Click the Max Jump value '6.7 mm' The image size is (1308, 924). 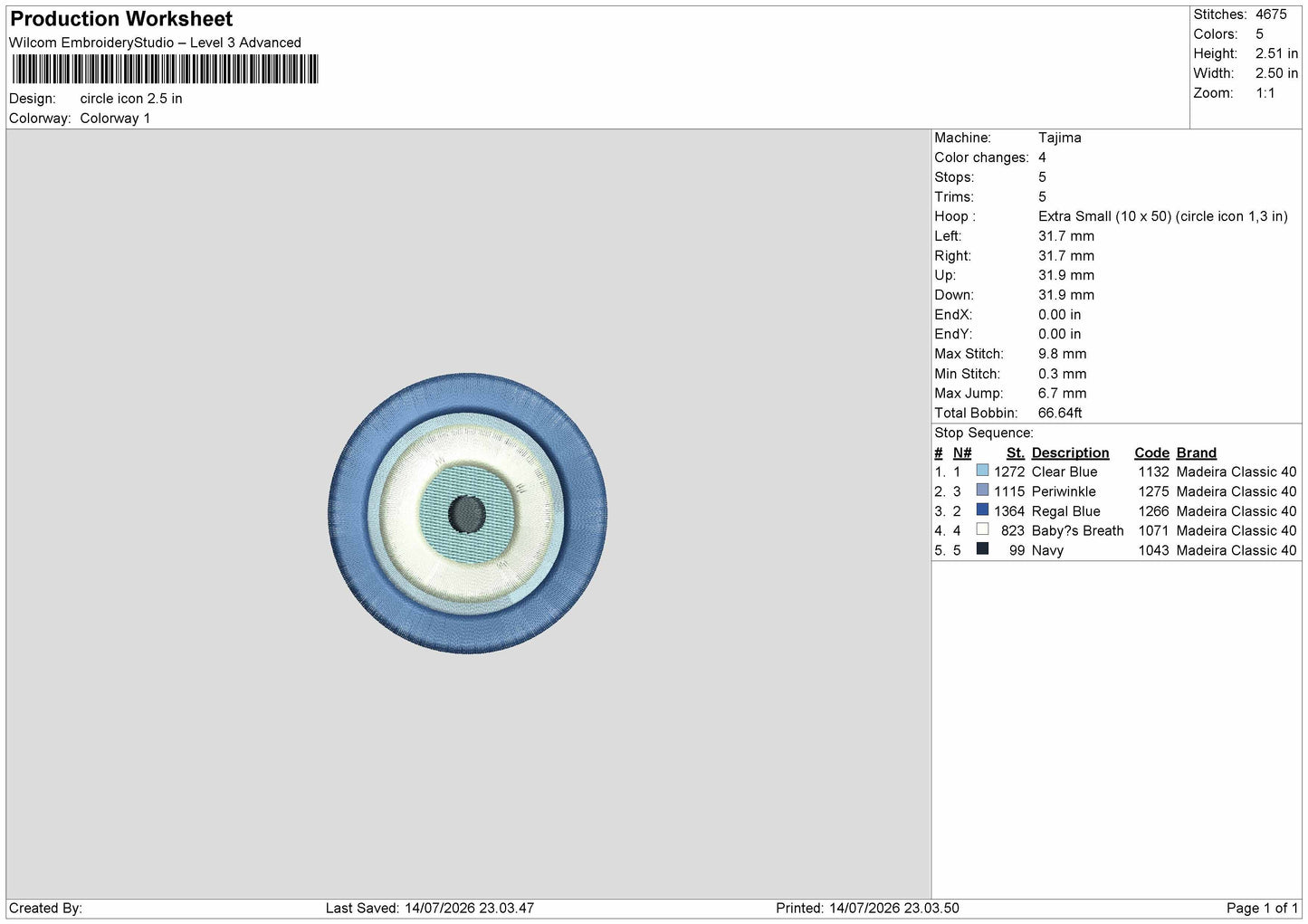pyautogui.click(x=1063, y=394)
